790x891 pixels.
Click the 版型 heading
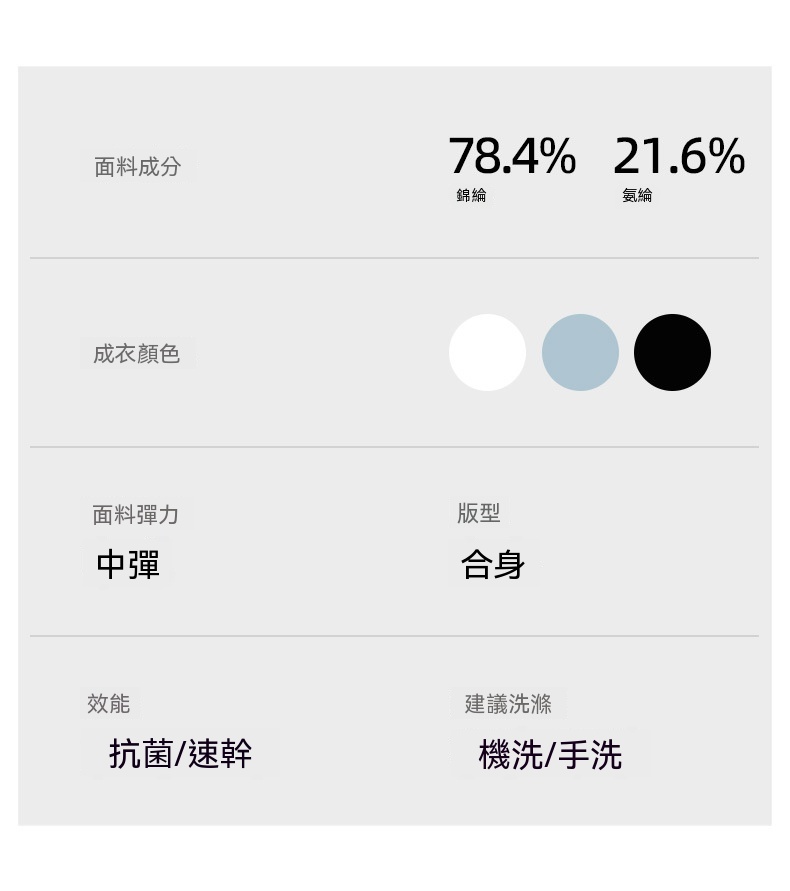[479, 514]
